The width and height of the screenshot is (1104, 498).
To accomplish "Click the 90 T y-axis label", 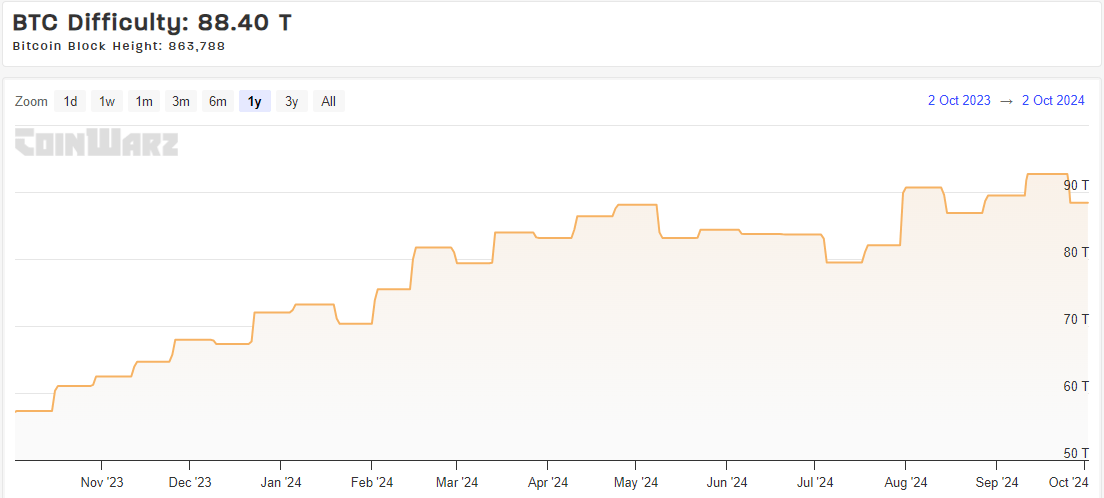I will point(1076,185).
